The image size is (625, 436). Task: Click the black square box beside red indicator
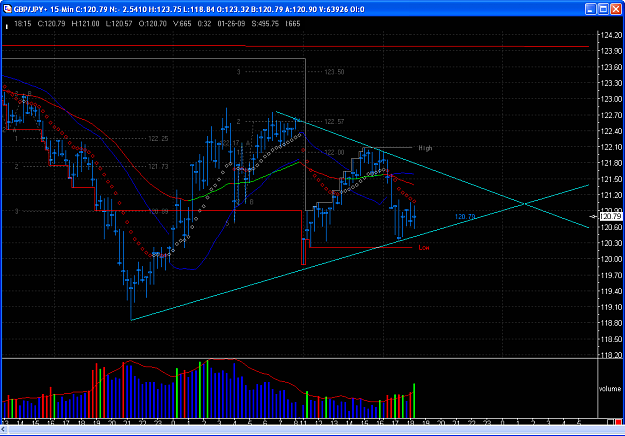point(611,422)
